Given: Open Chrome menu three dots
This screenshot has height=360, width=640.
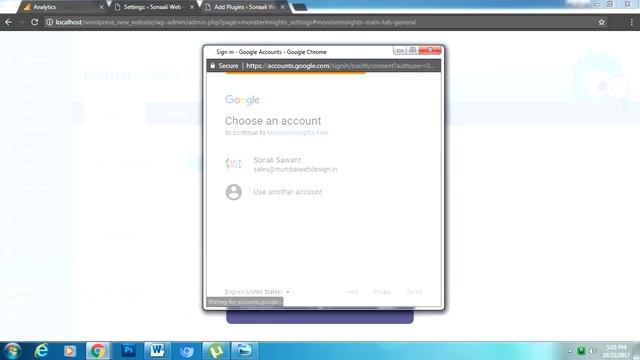Looking at the screenshot, I should click(631, 22).
